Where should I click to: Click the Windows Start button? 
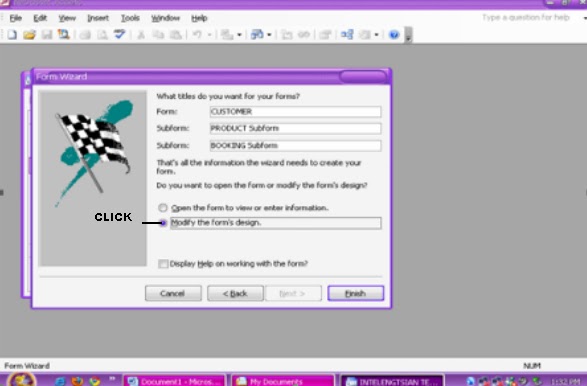tap(22, 380)
